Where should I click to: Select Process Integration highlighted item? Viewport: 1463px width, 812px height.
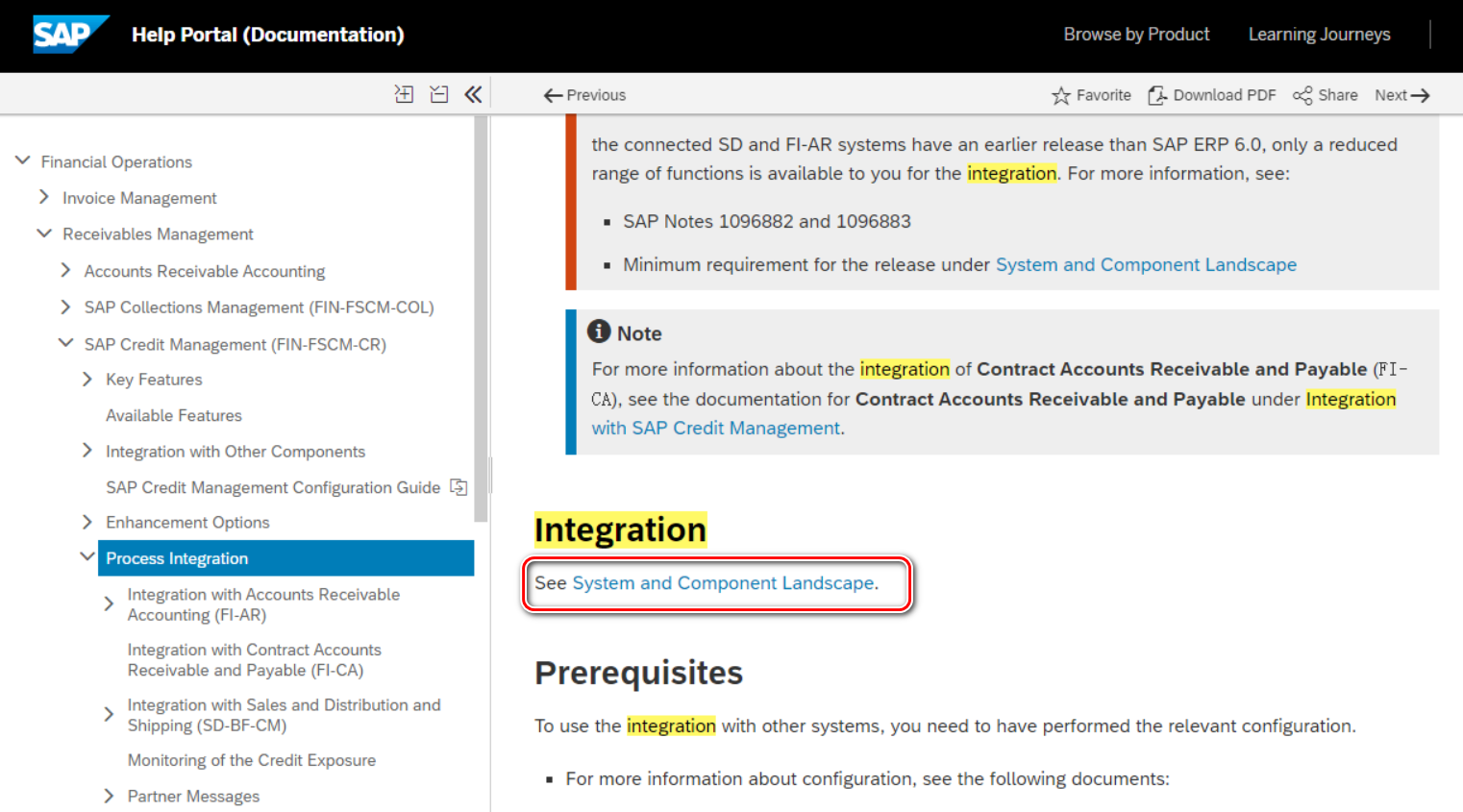coord(285,558)
